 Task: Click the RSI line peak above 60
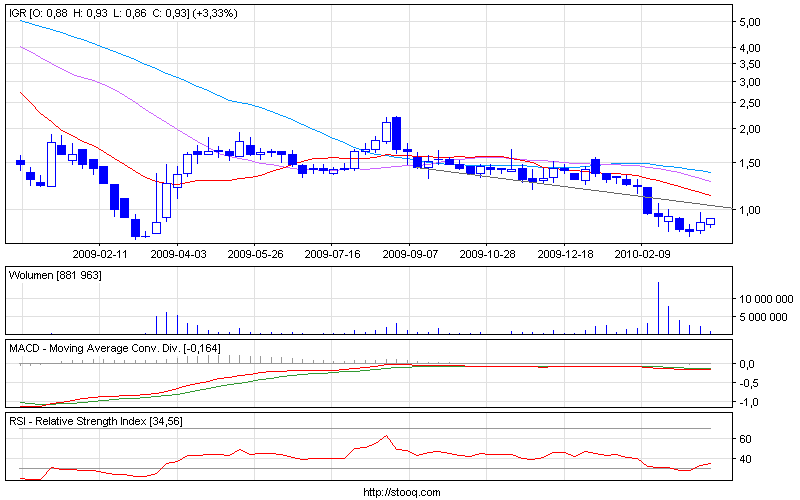[386, 436]
